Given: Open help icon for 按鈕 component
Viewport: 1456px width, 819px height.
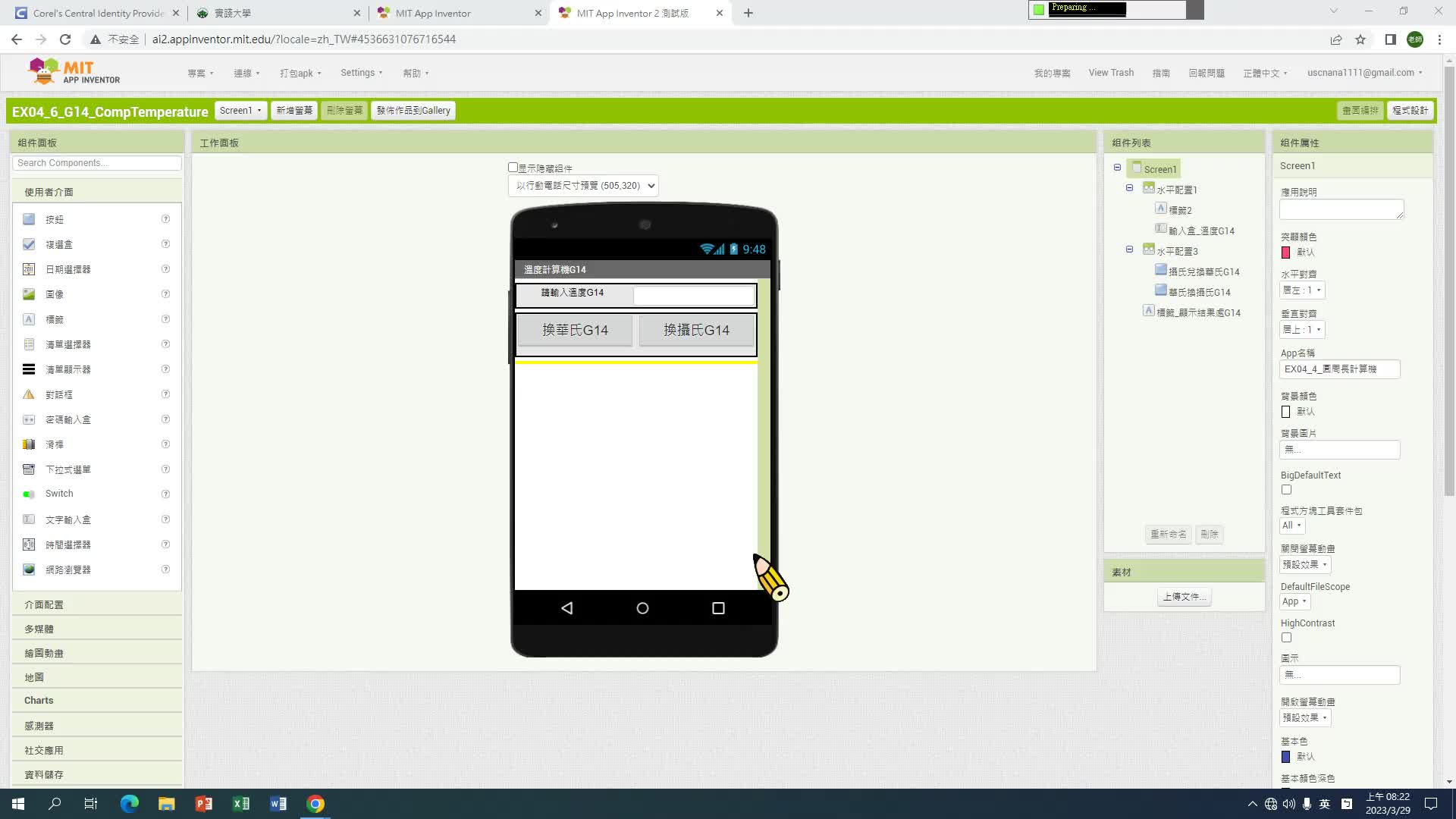Looking at the screenshot, I should [x=165, y=219].
